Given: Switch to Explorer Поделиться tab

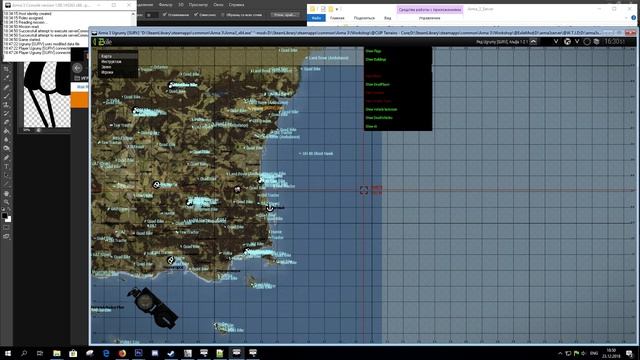Looking at the screenshot, I should [364, 18].
